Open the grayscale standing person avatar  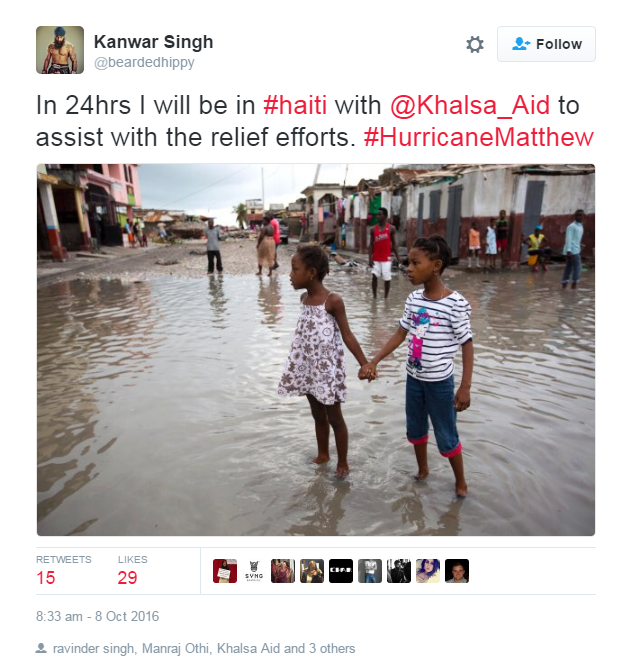(370, 571)
